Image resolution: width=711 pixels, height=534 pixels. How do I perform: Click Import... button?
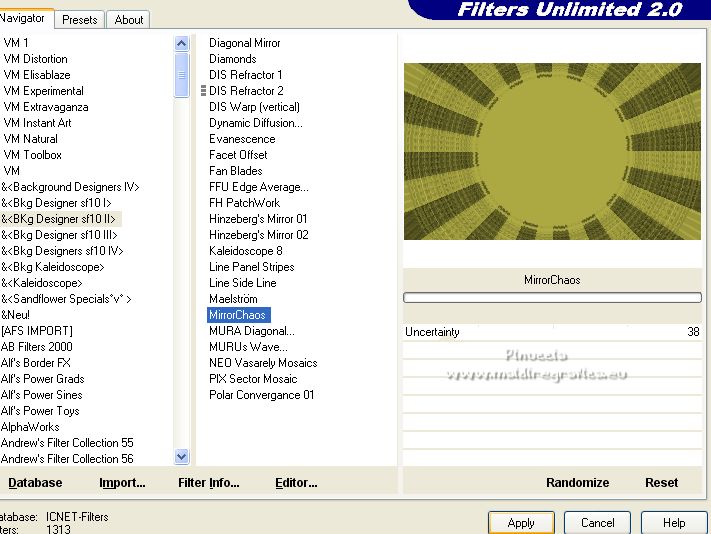click(x=122, y=482)
